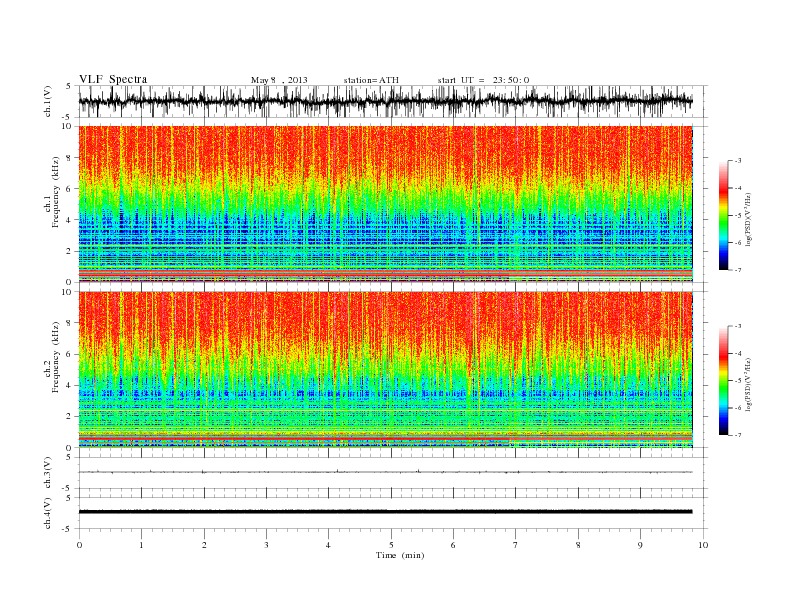Select the ch.1 "Frequency (kHz)" axis label
This screenshot has width=792, height=612.
pos(56,192)
